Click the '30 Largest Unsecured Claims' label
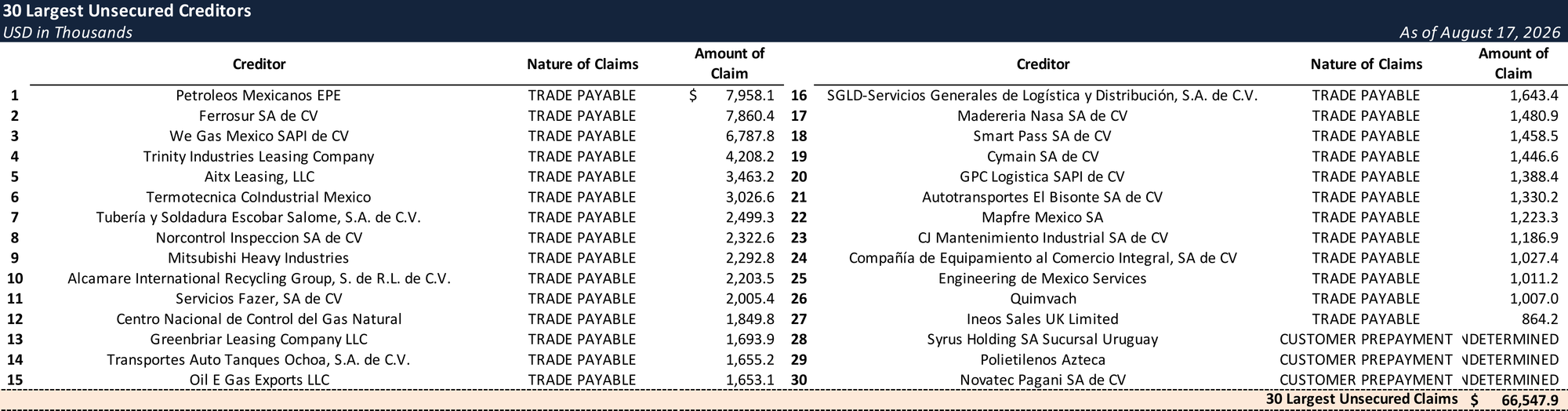The width and height of the screenshot is (1568, 411). point(1362,400)
